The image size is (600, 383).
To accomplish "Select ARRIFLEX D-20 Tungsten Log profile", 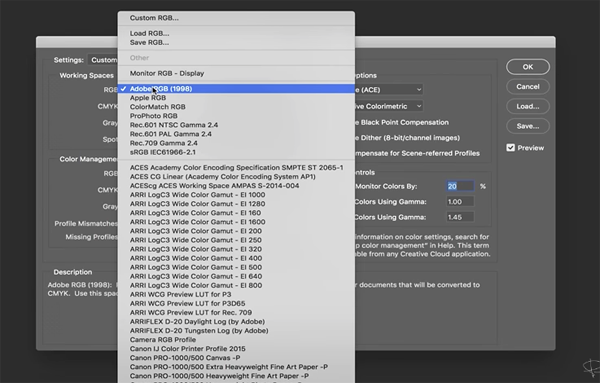I will (x=236, y=331).
